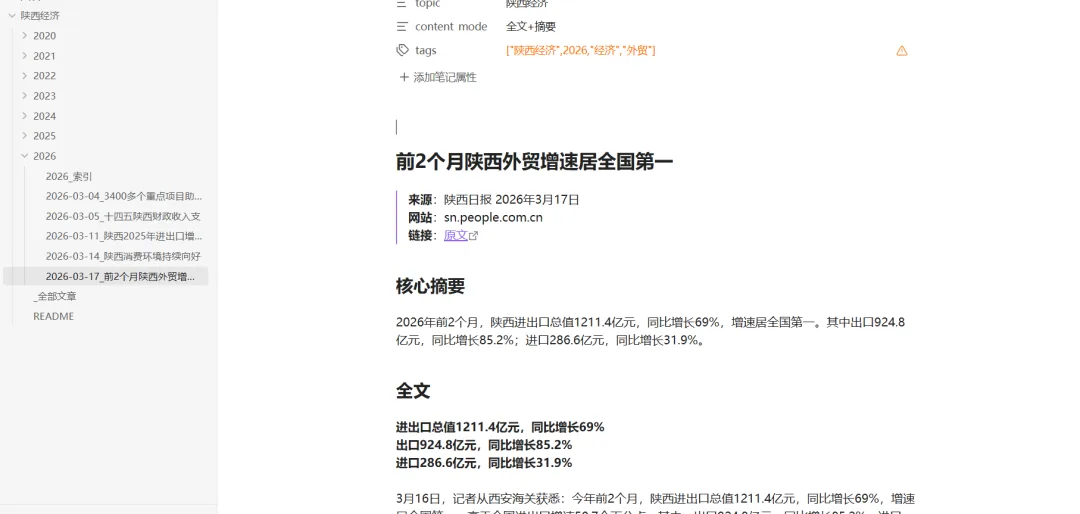Viewport: 1080px width, 514px height.
Task: Click the external link icon after 原文
Action: pos(473,236)
